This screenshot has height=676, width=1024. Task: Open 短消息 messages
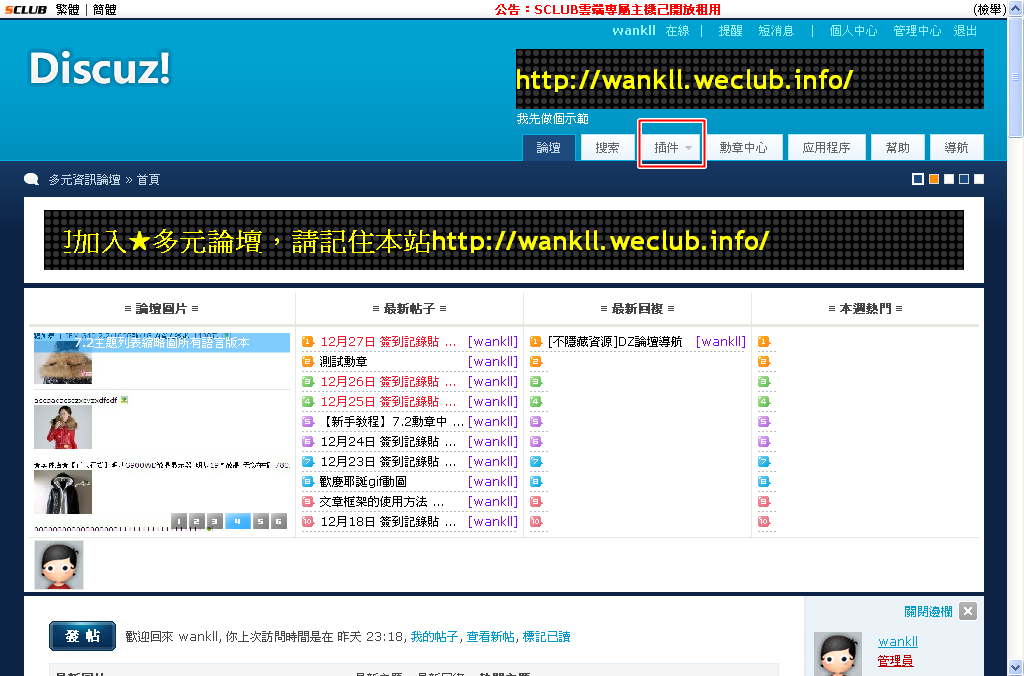[776, 31]
